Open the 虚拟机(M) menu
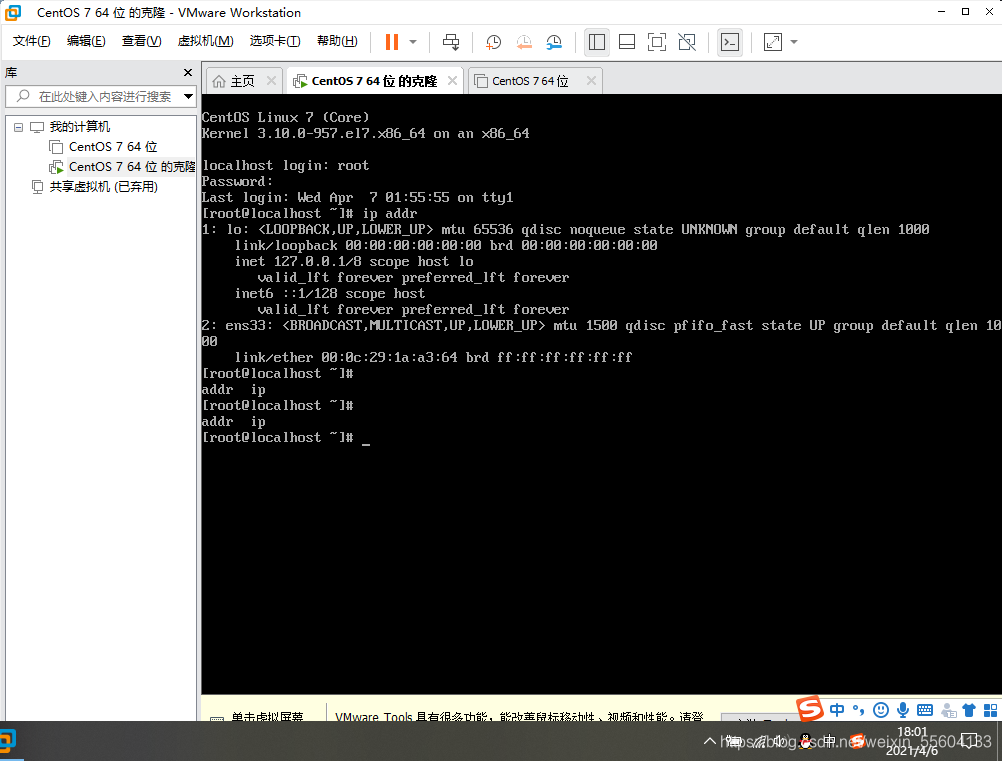Viewport: 1002px width, 761px height. pos(205,41)
